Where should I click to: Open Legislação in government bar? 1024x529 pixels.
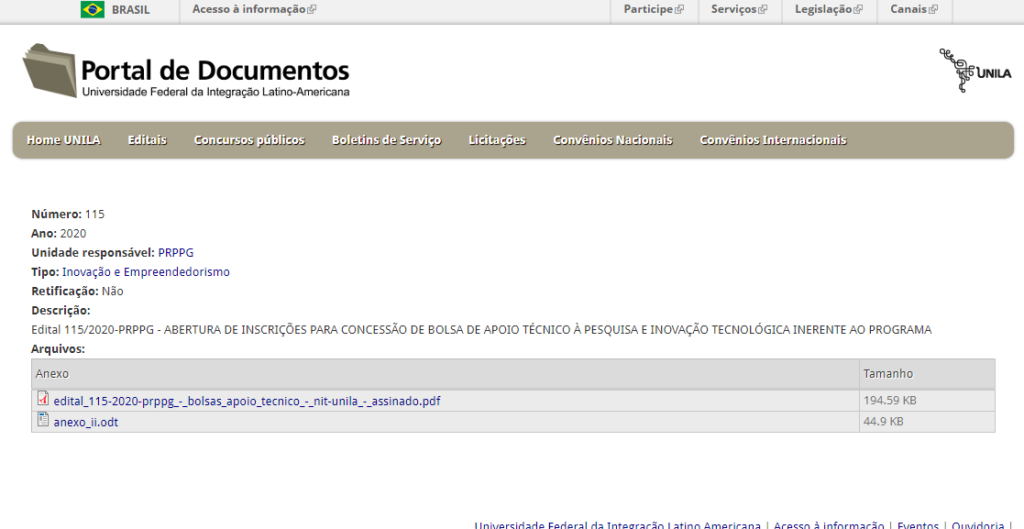(x=823, y=10)
